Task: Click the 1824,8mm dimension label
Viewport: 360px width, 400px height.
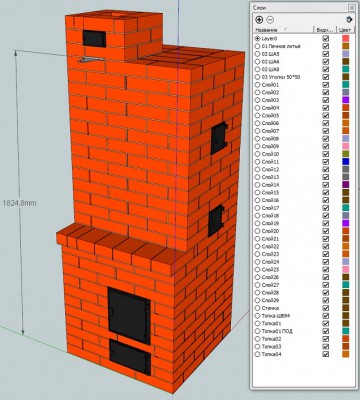Action: [x=19, y=203]
